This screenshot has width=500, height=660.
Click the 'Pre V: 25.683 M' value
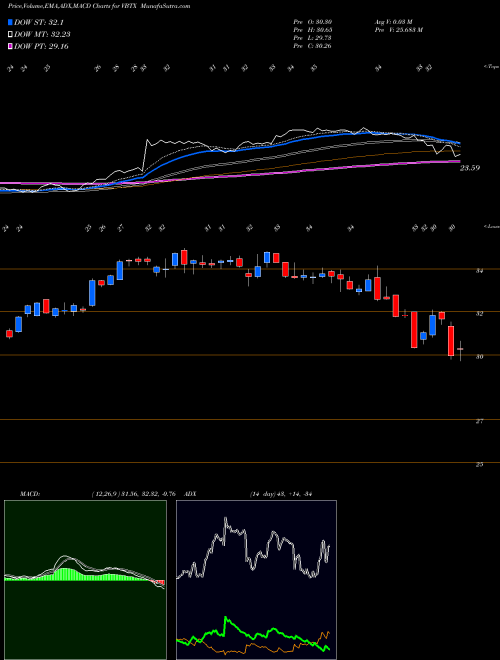click(398, 30)
